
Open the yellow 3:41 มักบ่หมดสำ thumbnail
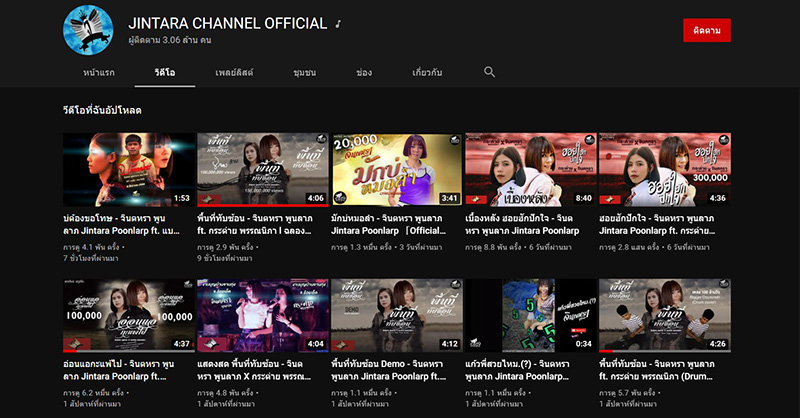(397, 170)
